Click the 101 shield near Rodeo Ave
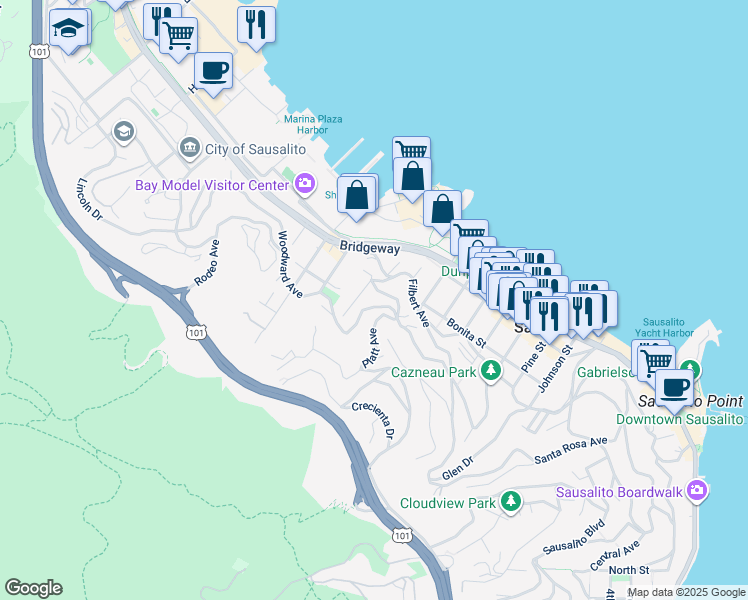Viewport: 748px width, 600px height. coord(196,332)
